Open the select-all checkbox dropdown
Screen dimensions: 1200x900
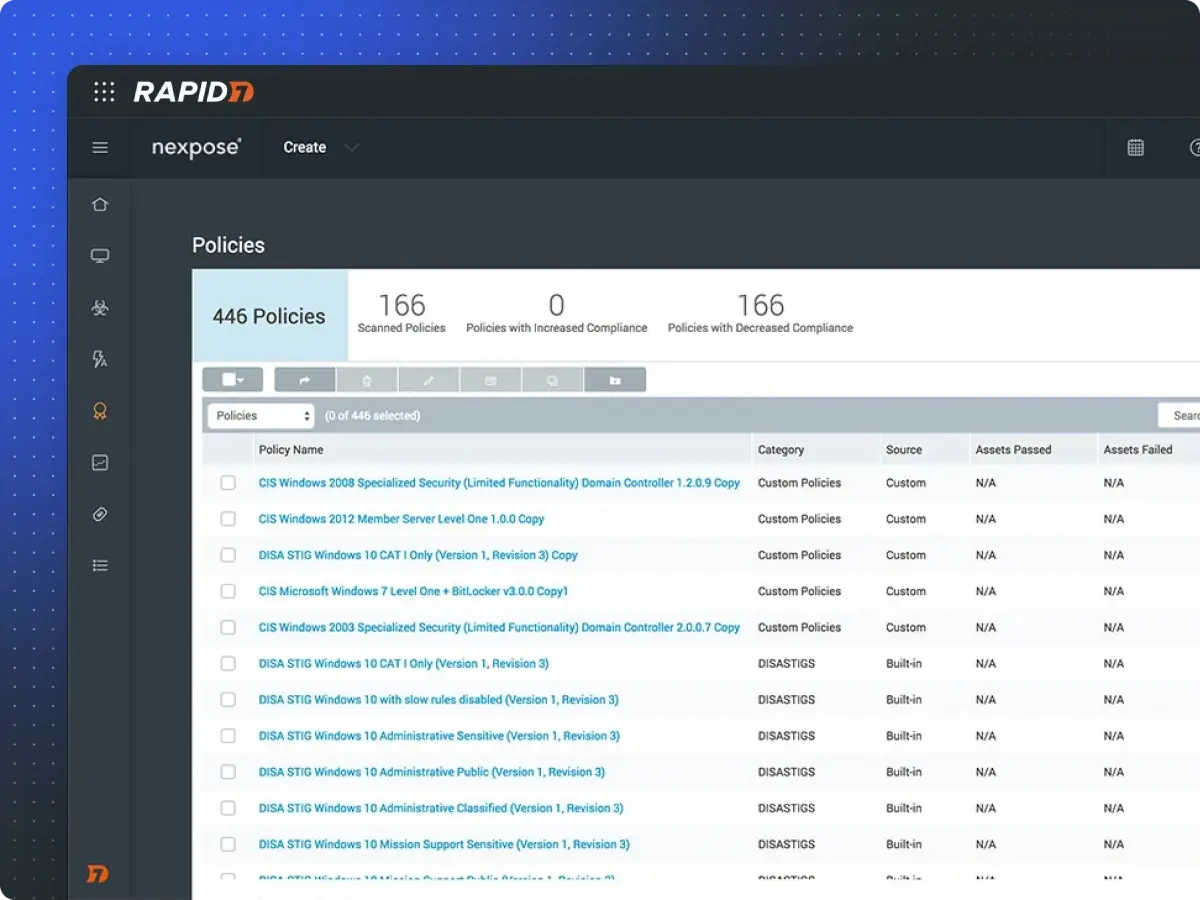coord(233,380)
